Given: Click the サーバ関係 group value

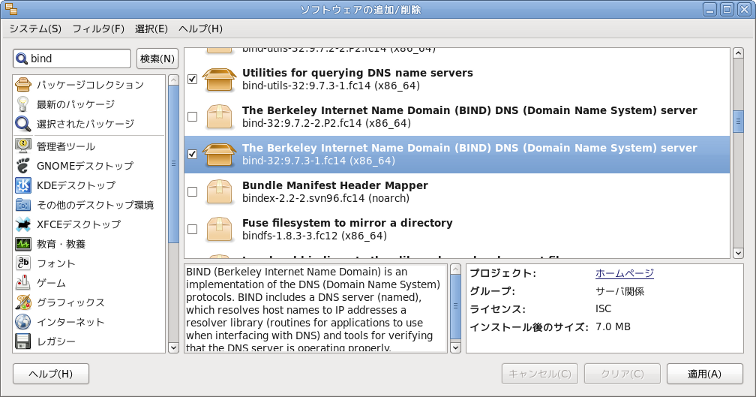Looking at the screenshot, I should pyautogui.click(x=620, y=291).
